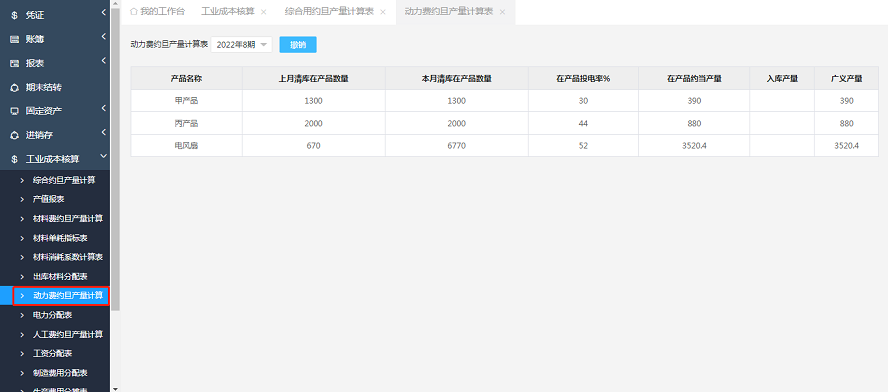
Task: Click 52 power rate for 电风扇
Action: [x=583, y=146]
